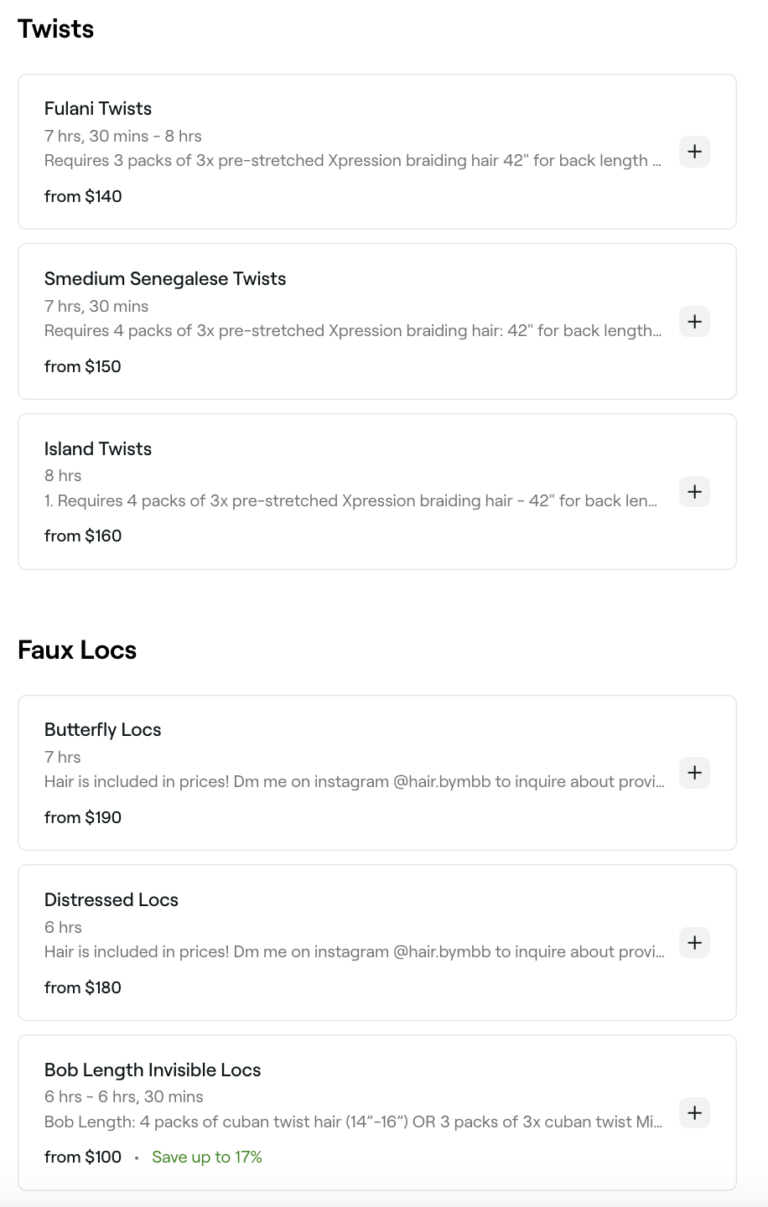This screenshot has height=1207, width=768.
Task: Click the from $190 price
Action: coord(83,817)
